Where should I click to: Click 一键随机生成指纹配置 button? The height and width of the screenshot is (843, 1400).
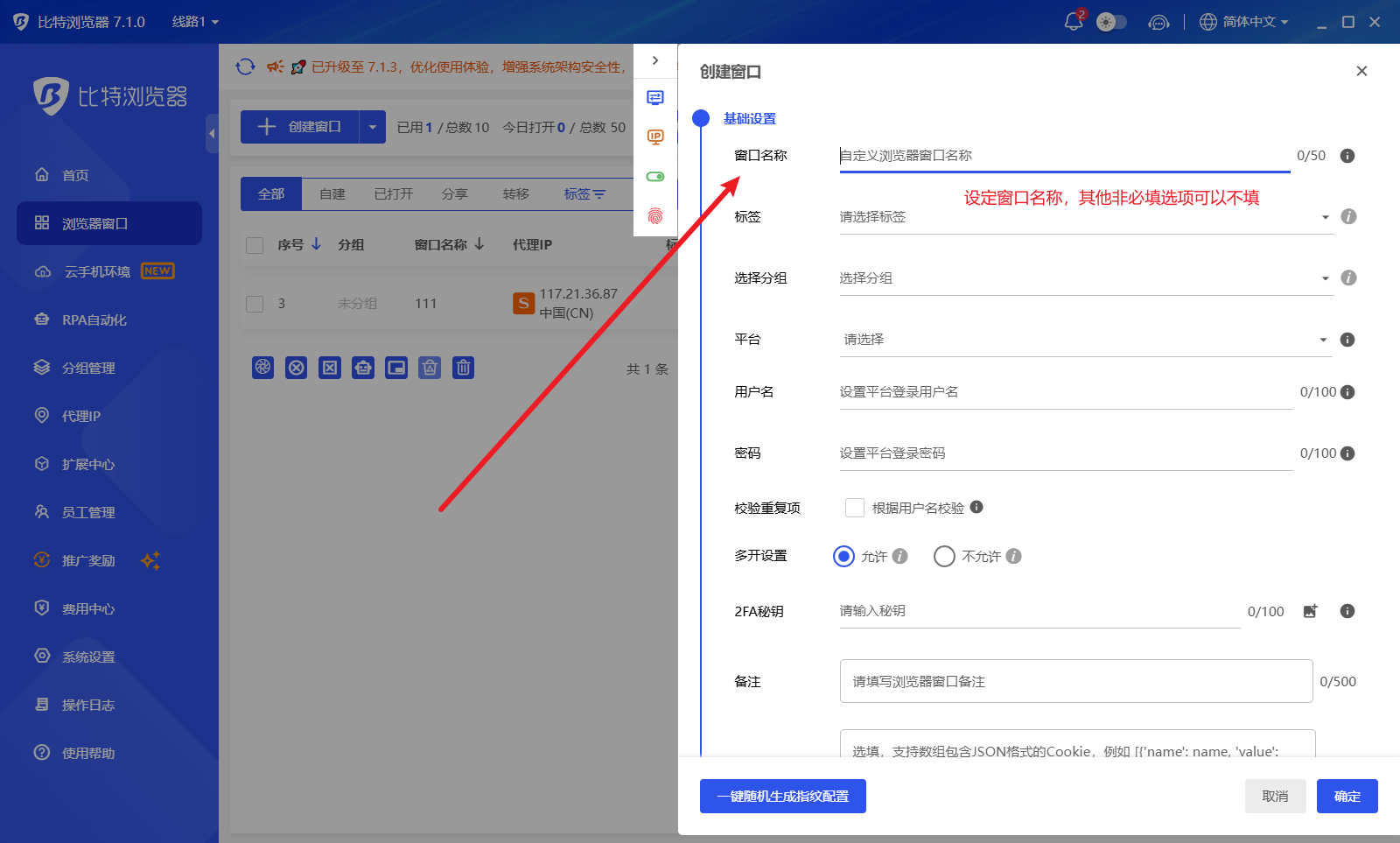click(783, 796)
